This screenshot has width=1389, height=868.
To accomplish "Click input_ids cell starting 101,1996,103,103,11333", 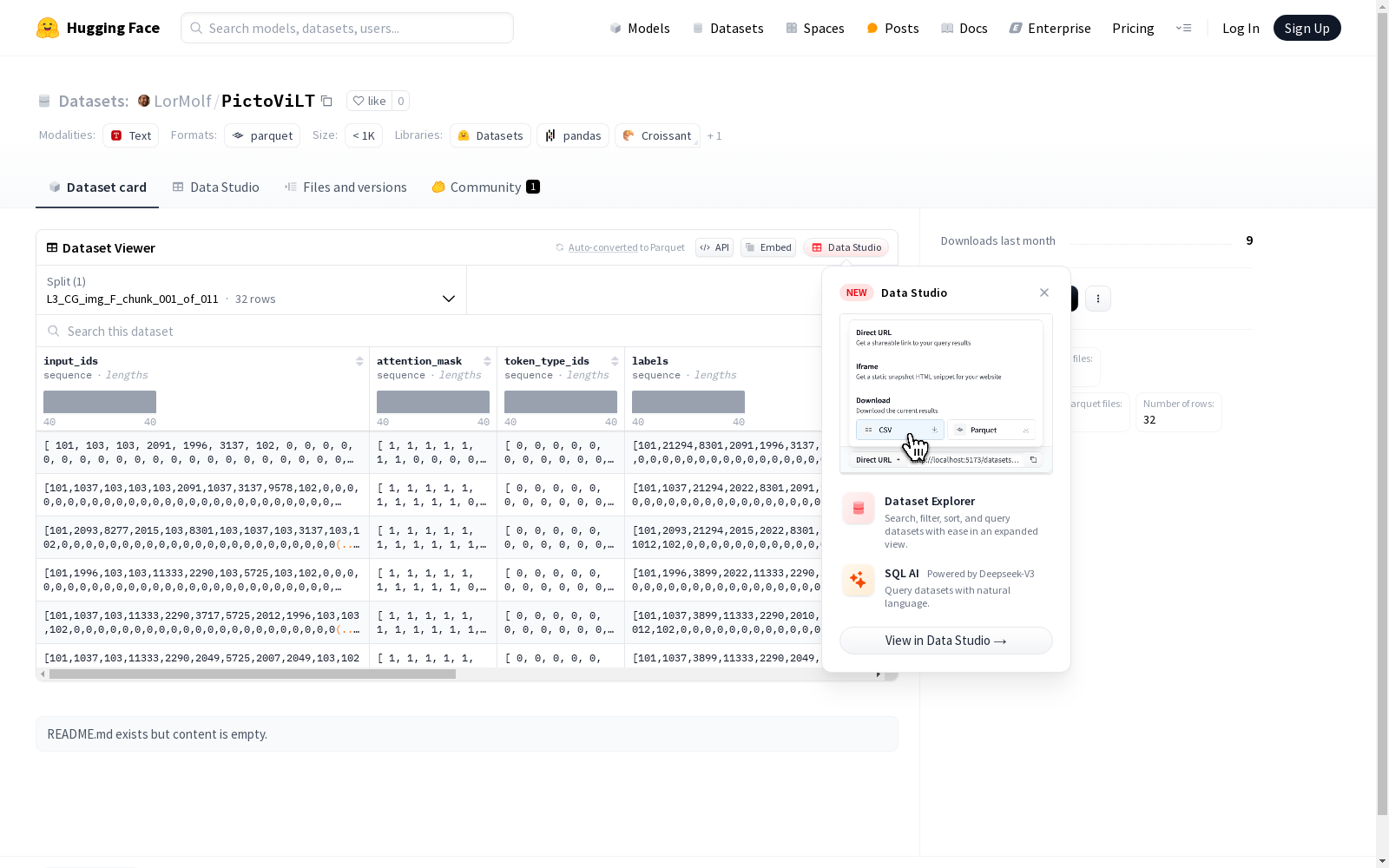I will (202, 580).
